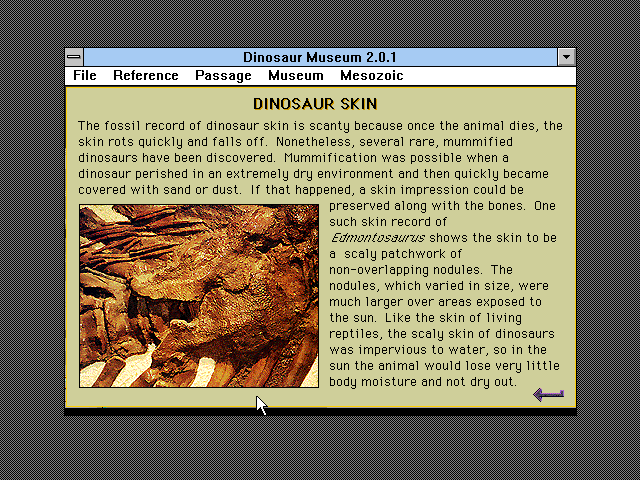The image size is (640, 480).
Task: Click the opening sentence 'The fossil record'
Action: pyautogui.click(x=129, y=126)
